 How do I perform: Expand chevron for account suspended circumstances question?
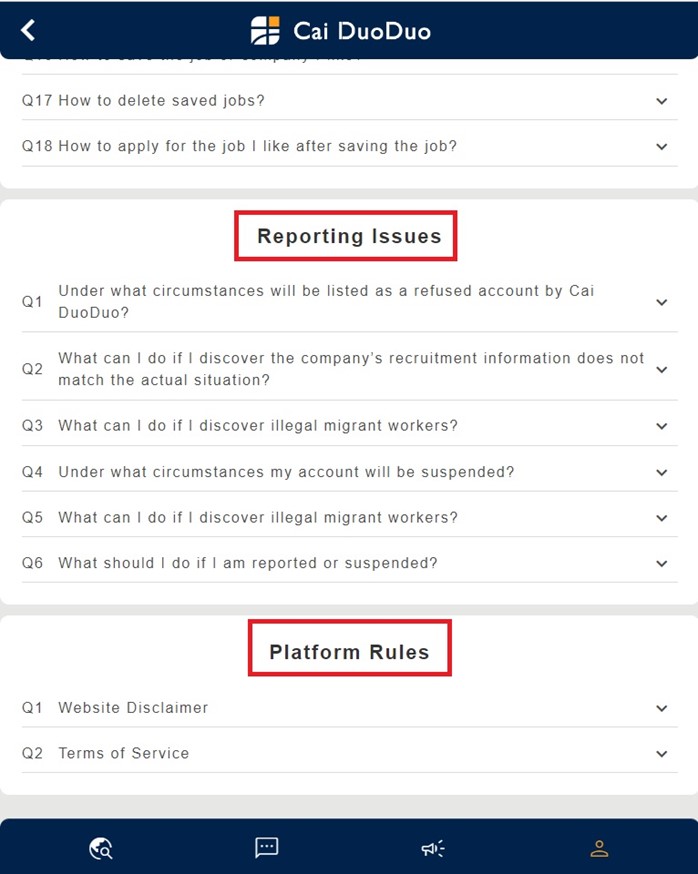(661, 472)
